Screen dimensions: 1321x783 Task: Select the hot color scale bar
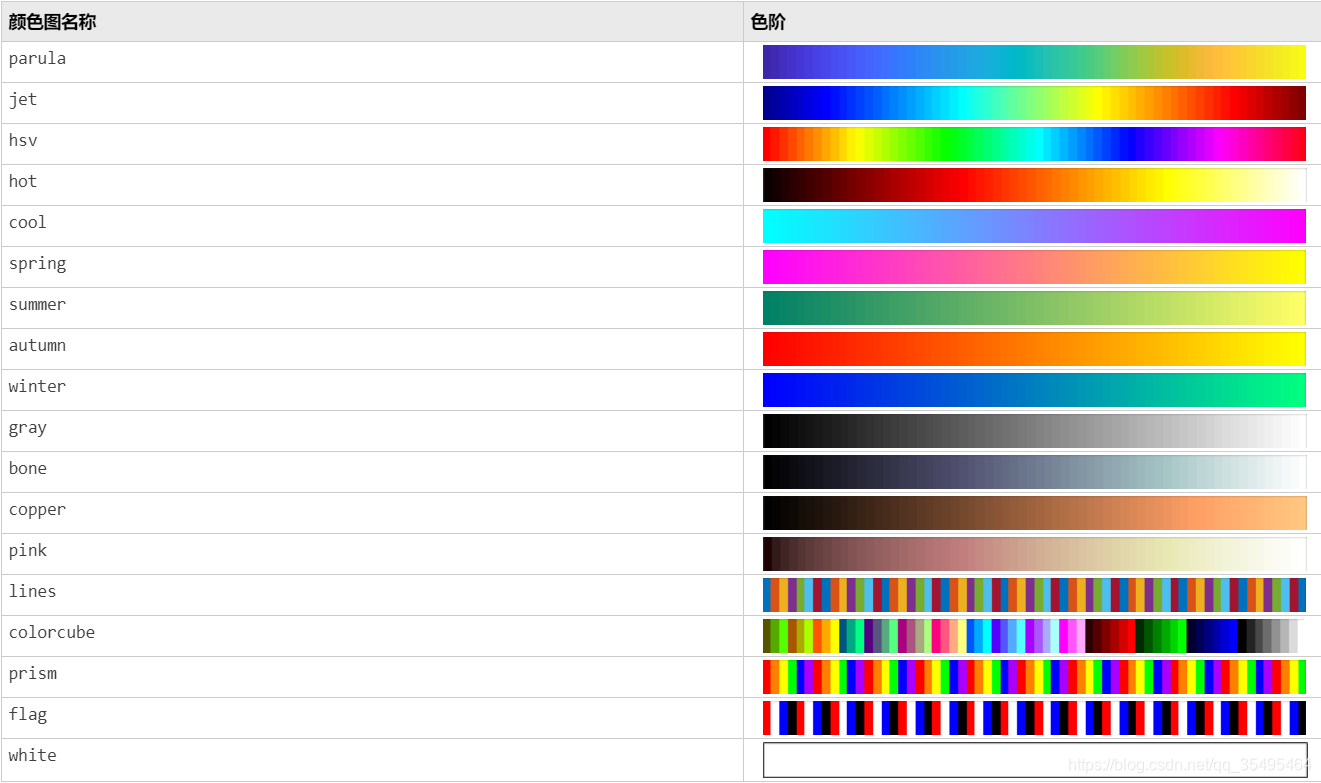click(x=1034, y=185)
